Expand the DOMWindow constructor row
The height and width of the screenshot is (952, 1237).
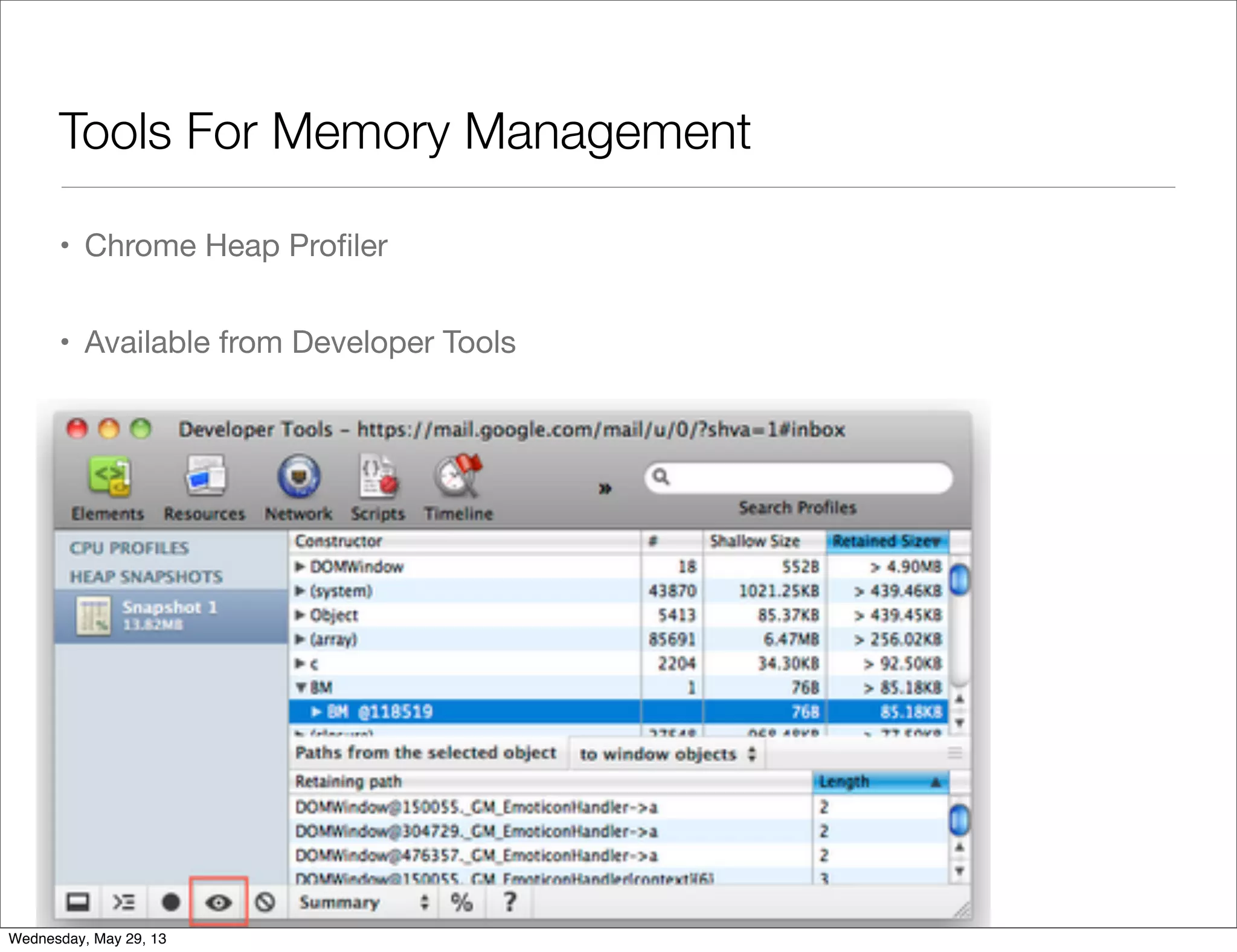tap(300, 567)
